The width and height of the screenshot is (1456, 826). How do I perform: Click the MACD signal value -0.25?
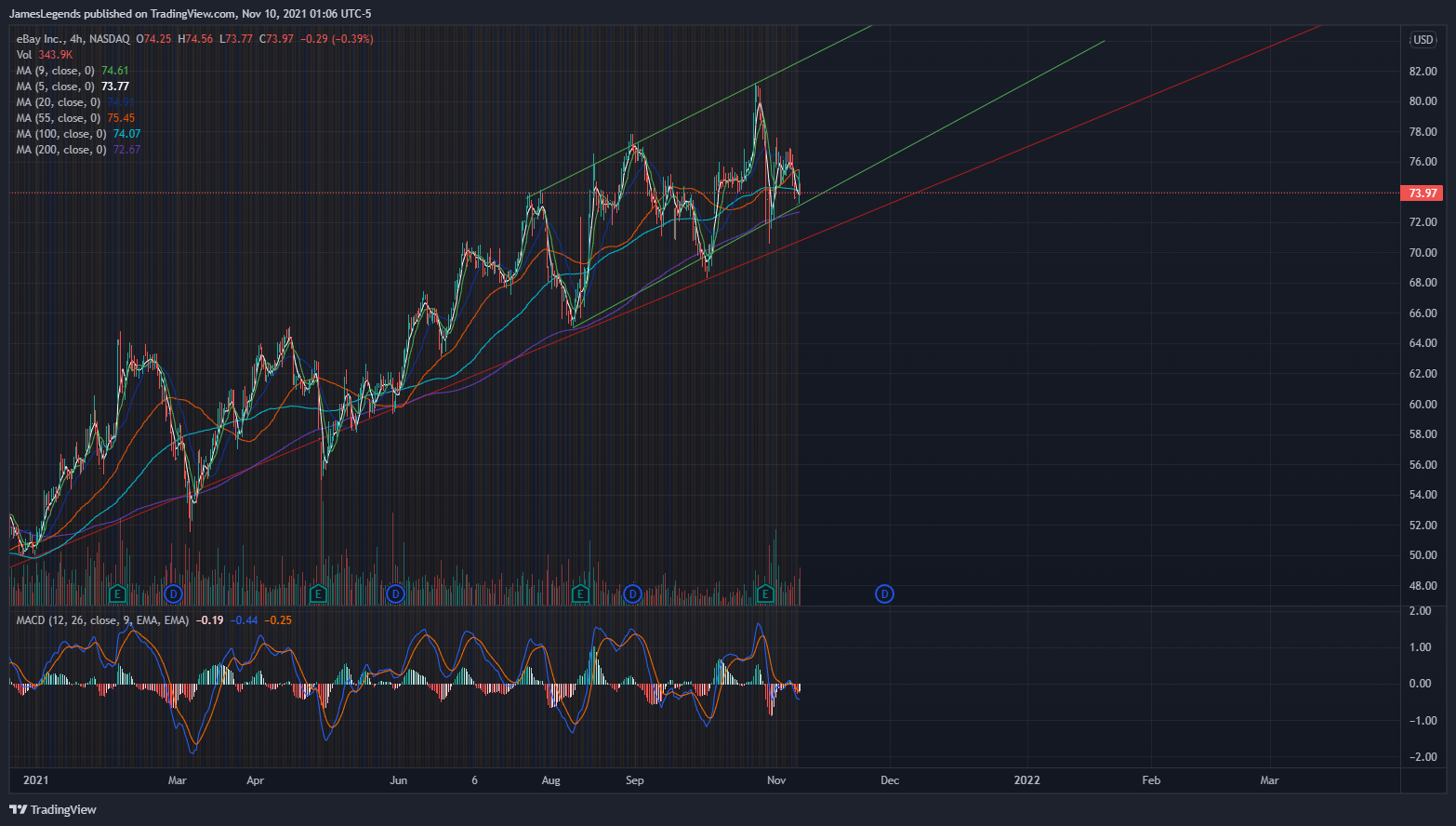pos(278,620)
